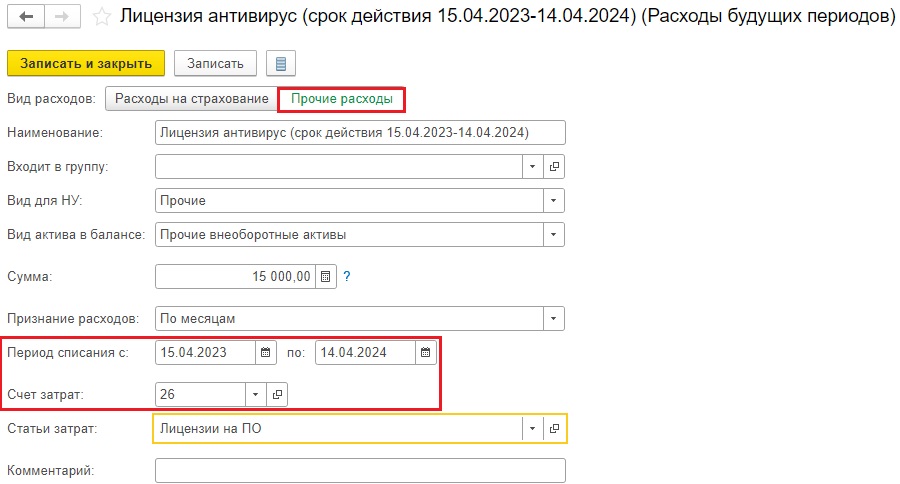Click into the Наименование field
Screen dimensions: 900x484
(x=360, y=133)
